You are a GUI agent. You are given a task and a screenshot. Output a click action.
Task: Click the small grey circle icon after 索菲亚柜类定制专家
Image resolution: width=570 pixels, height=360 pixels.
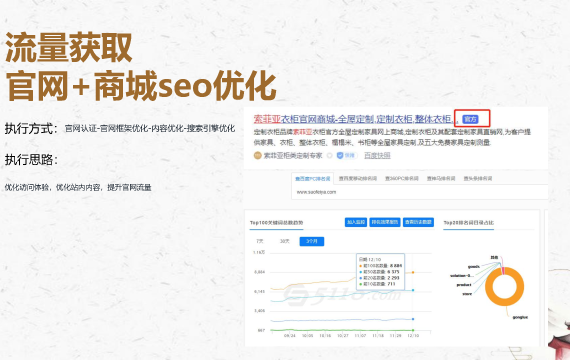pos(329,156)
